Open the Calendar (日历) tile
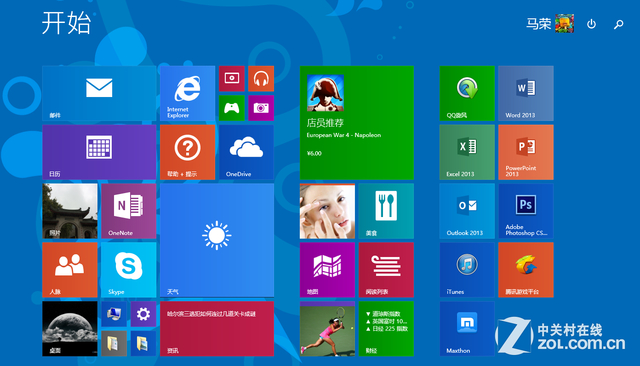Image resolution: width=640 pixels, height=366 pixels. 99,152
